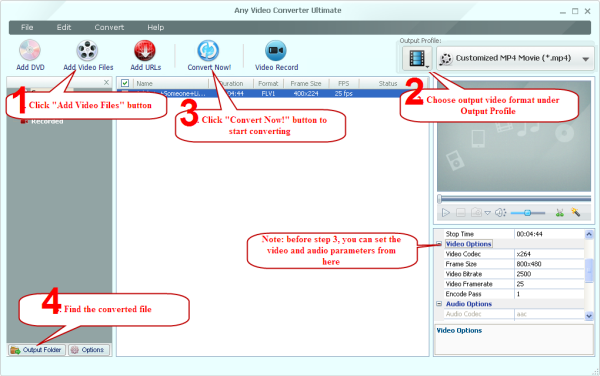Sort file list by Name column
Screen dimensions: 600x376
point(170,83)
